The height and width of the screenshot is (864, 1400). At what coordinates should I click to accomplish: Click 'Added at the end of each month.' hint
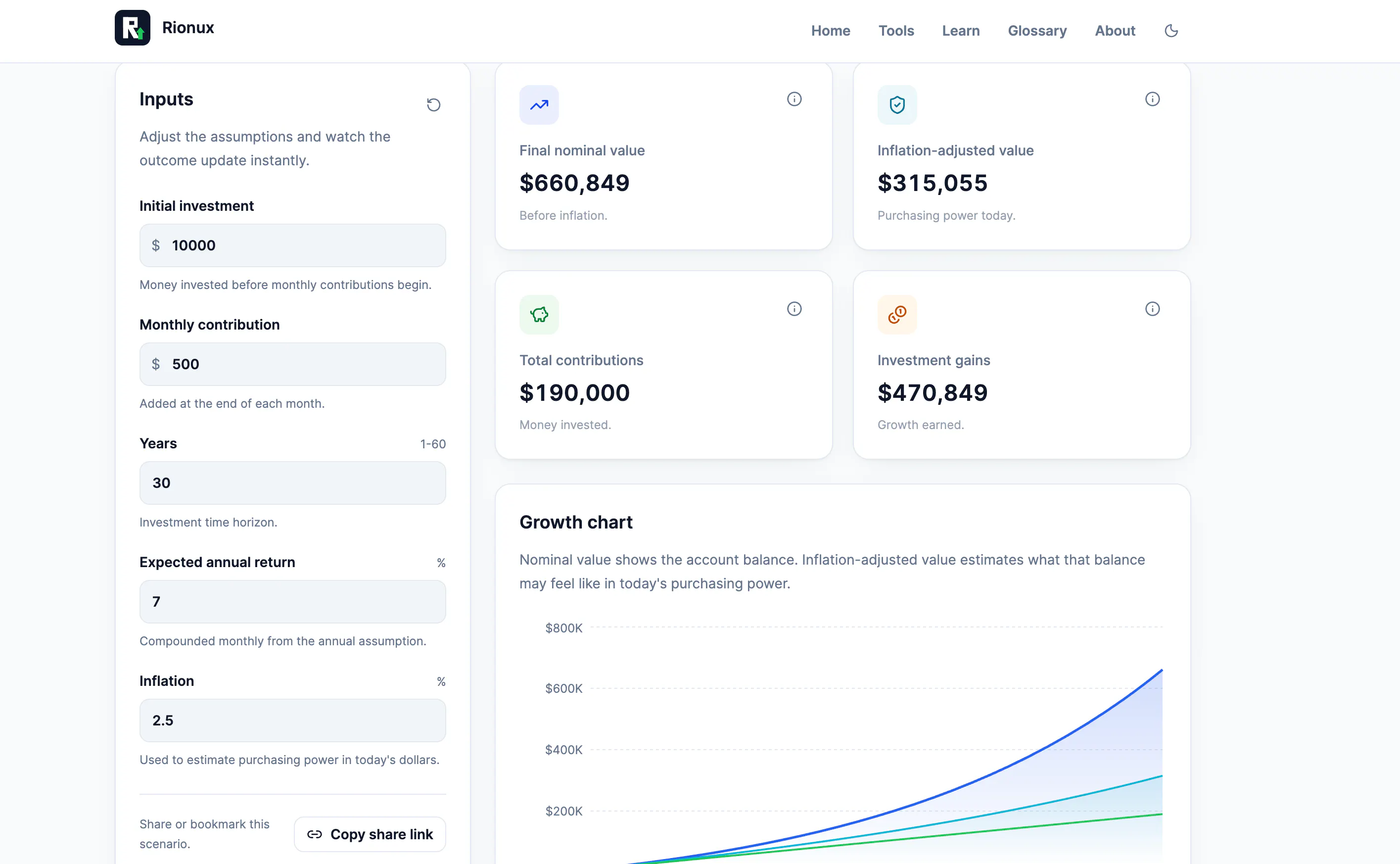(232, 403)
